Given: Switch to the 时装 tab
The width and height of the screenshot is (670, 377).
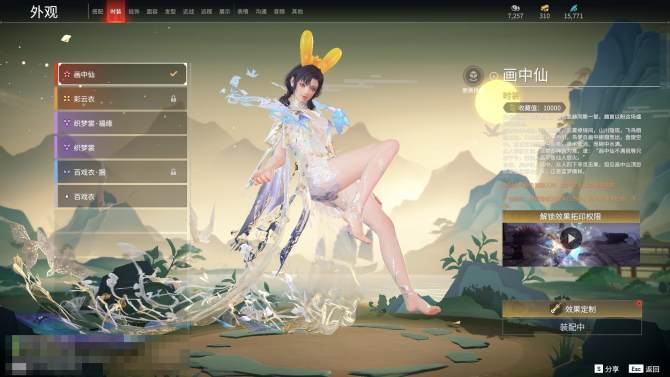Looking at the screenshot, I should (x=115, y=12).
